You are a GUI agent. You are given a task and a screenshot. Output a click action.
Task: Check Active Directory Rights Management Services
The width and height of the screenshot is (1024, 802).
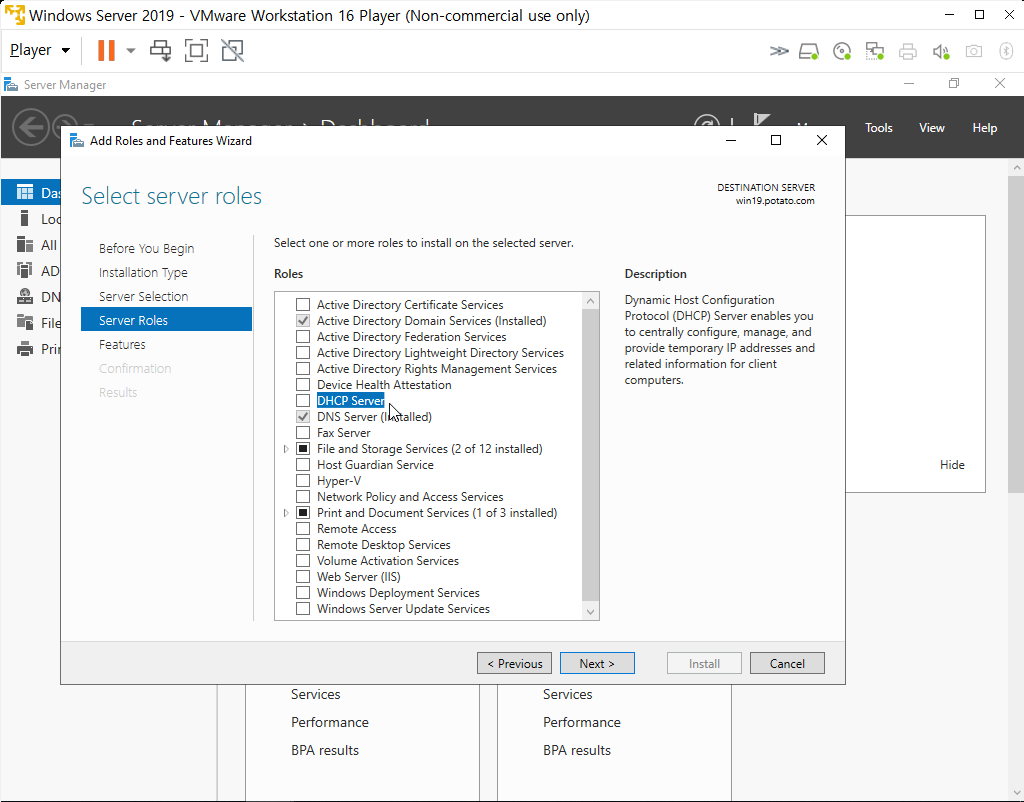coord(303,368)
